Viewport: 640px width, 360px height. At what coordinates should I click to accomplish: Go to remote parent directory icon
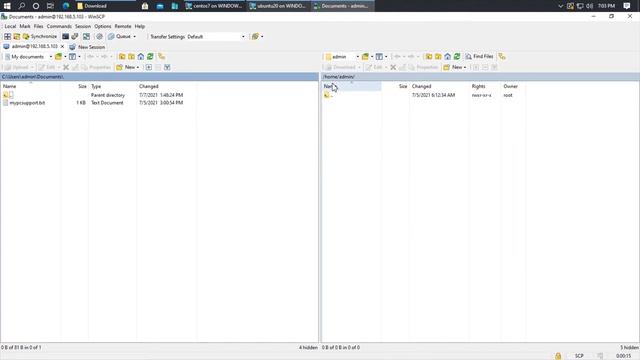(429, 57)
